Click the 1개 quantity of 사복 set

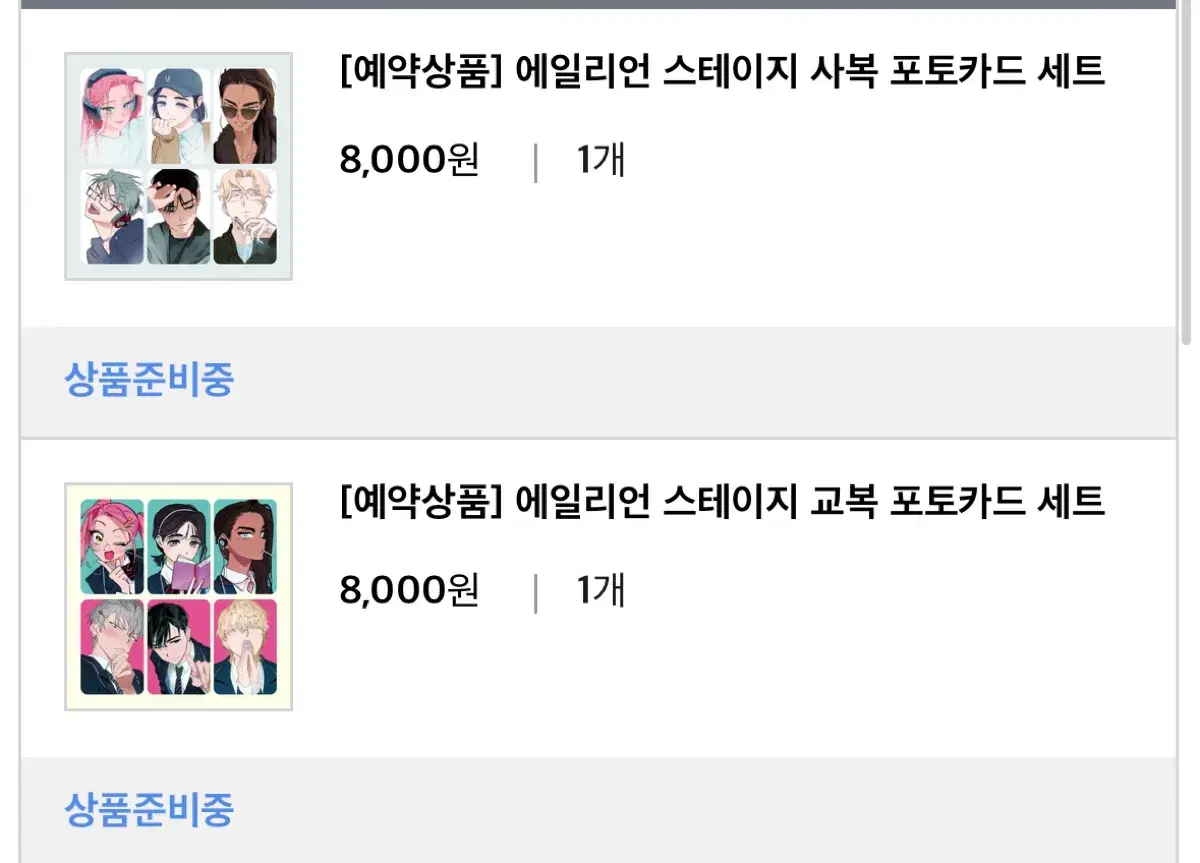pos(601,160)
